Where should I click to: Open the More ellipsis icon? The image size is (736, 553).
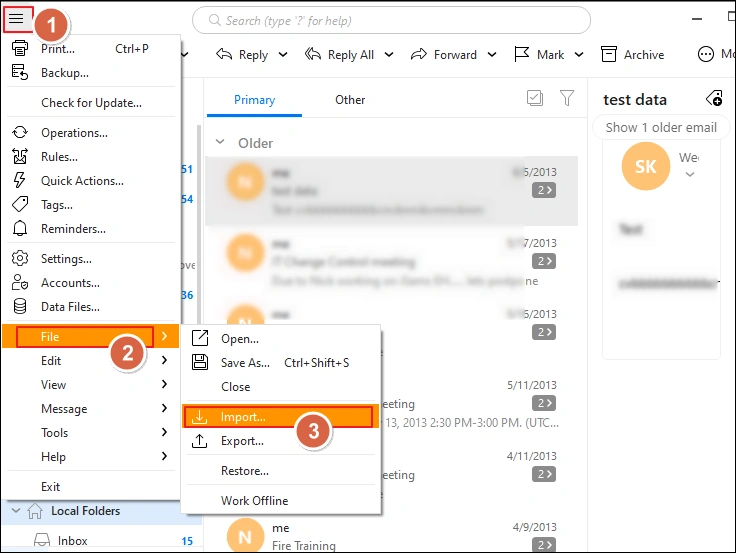[705, 54]
